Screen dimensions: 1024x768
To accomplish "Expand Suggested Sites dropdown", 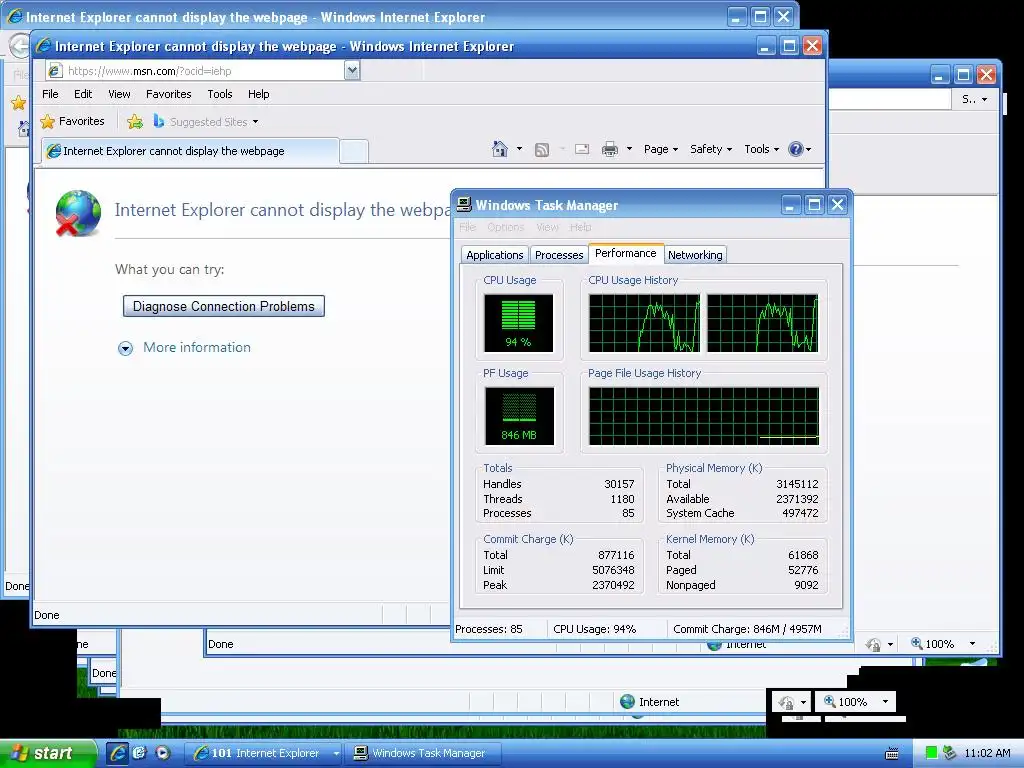I will point(255,122).
